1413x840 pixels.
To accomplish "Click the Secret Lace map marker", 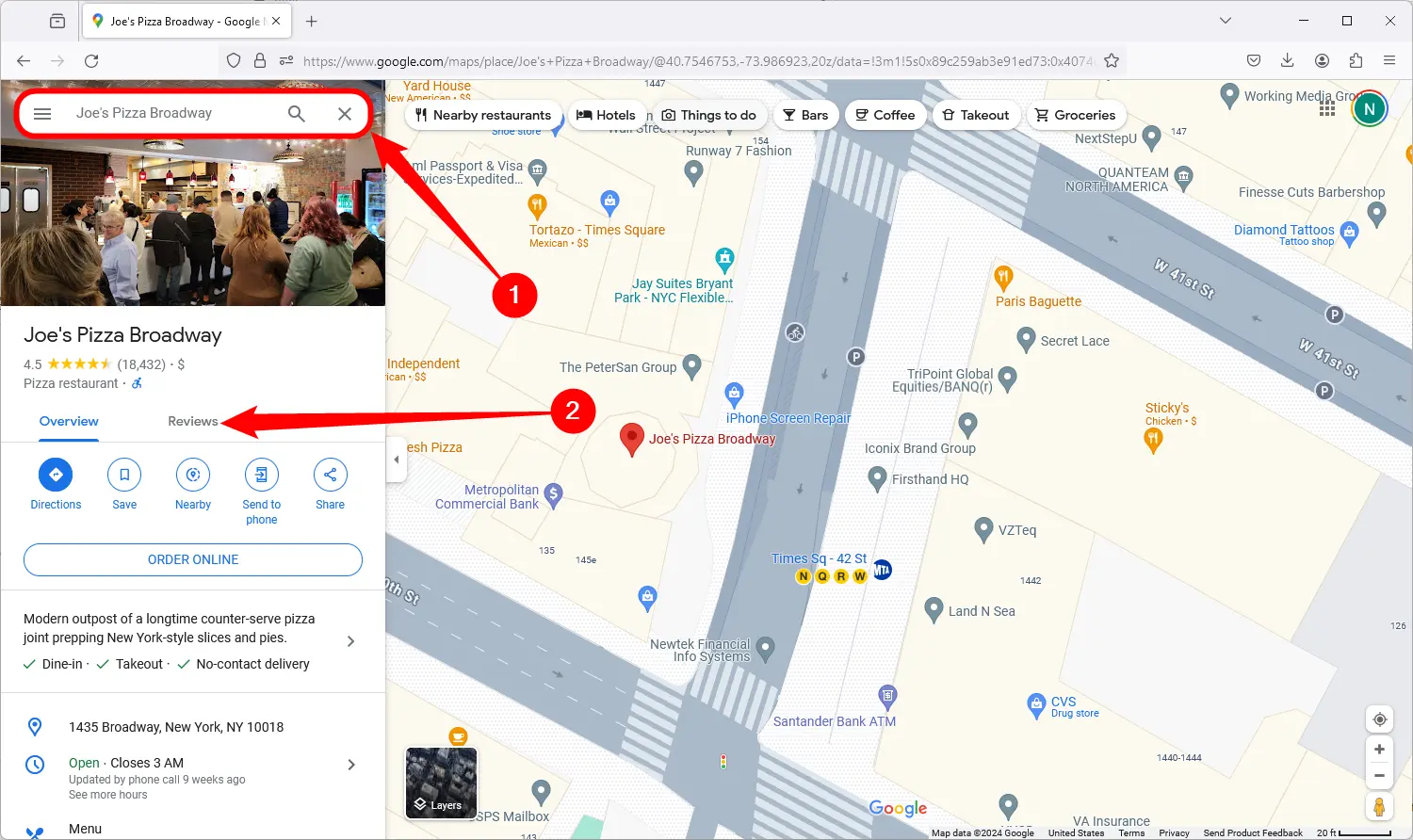I will click(1027, 340).
